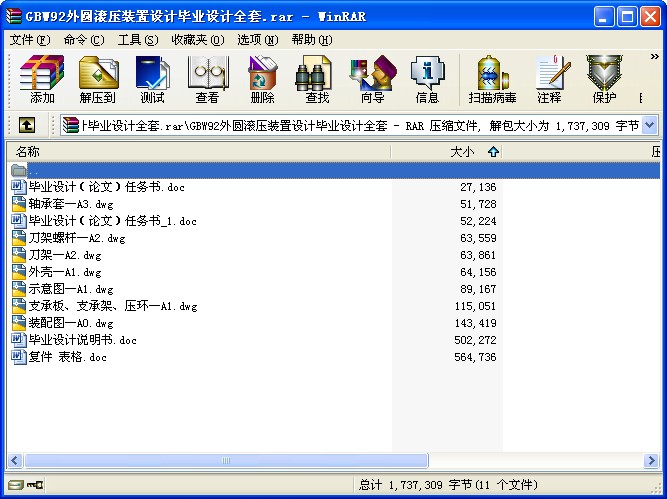Click the 注释 (Comment) toolbar icon
This screenshot has width=667, height=499.
(x=549, y=79)
